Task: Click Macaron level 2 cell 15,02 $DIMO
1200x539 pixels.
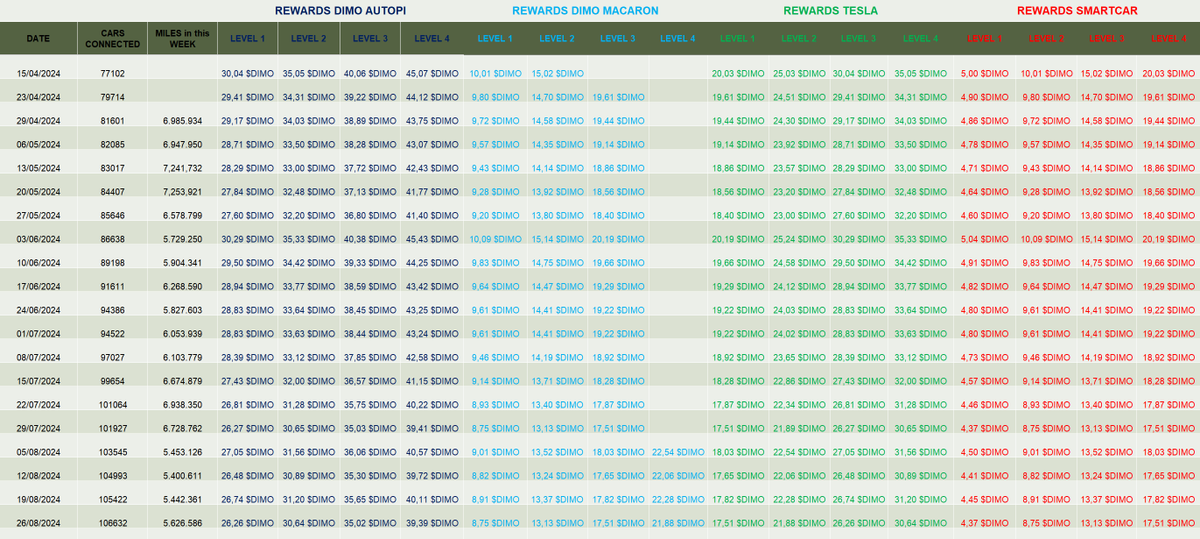Action: [557, 73]
